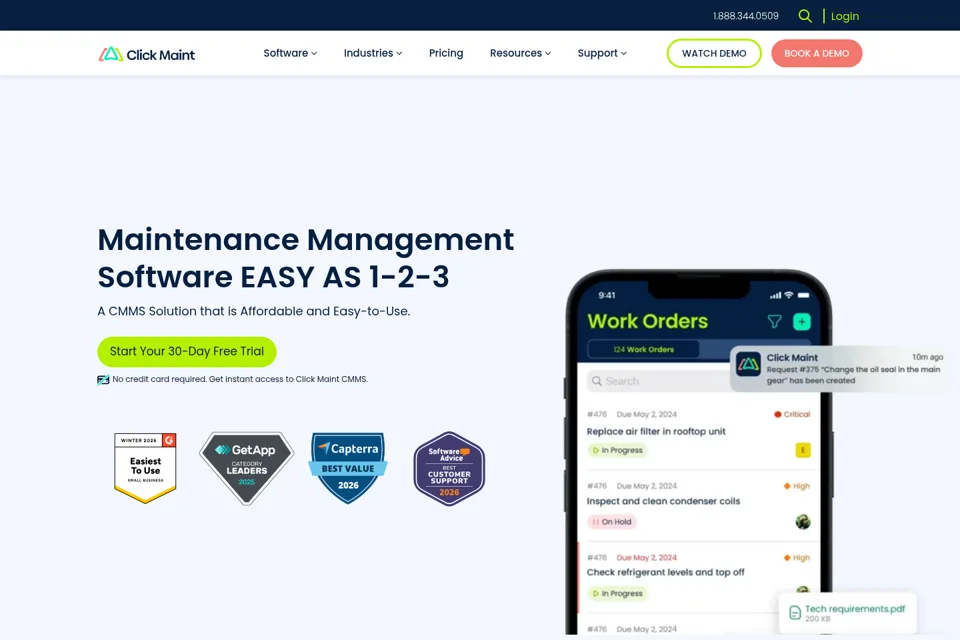Viewport: 960px width, 640px height.
Task: Click the yellow E assignee badge
Action: [803, 450]
